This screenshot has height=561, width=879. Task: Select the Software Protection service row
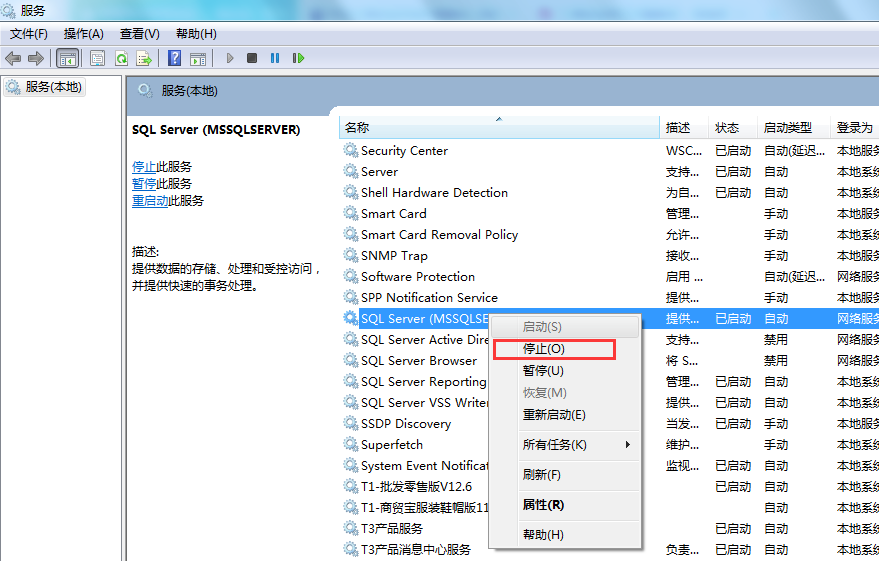pos(609,277)
